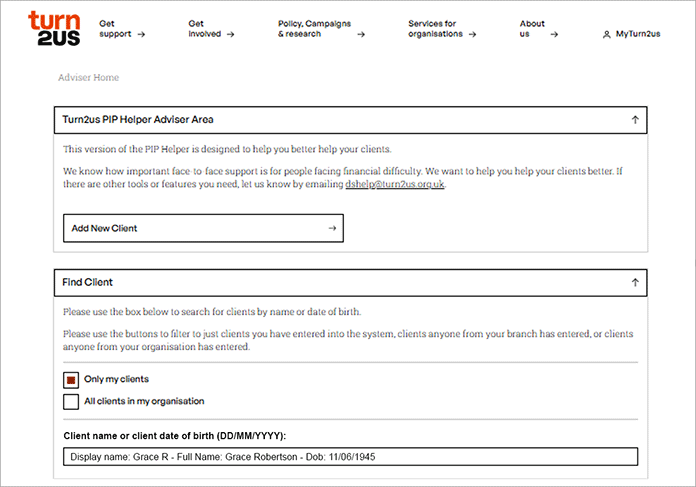Screen dimensions: 696x487
Task: Click the arrow icon in Add New Client
Action: tap(332, 228)
